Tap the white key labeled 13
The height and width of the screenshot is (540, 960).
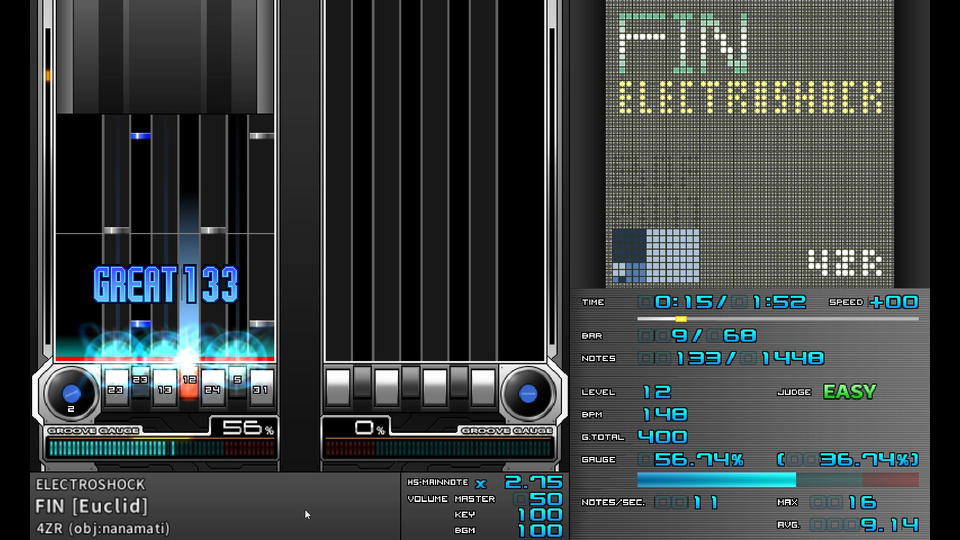(x=165, y=388)
